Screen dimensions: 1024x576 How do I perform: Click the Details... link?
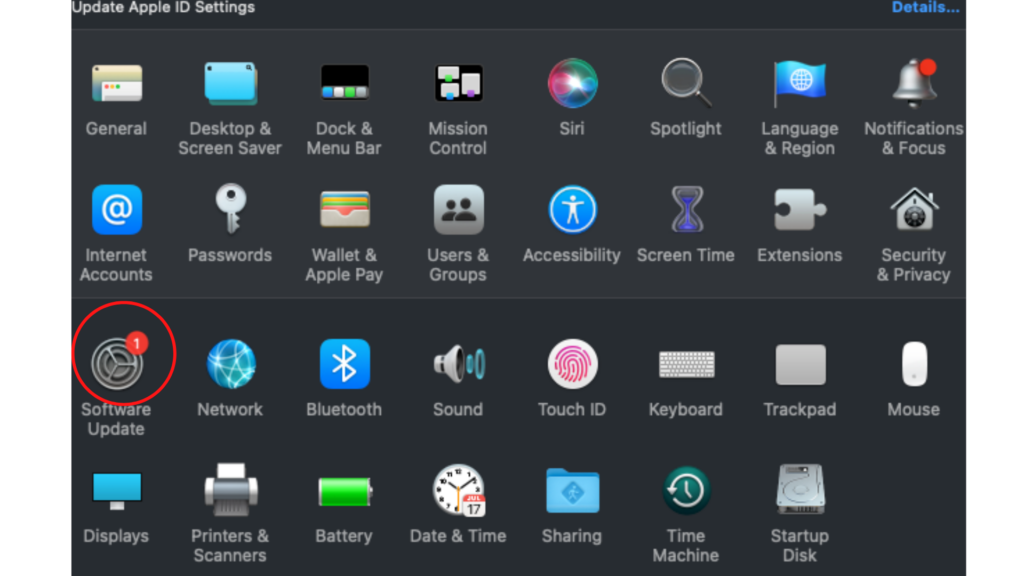point(925,7)
